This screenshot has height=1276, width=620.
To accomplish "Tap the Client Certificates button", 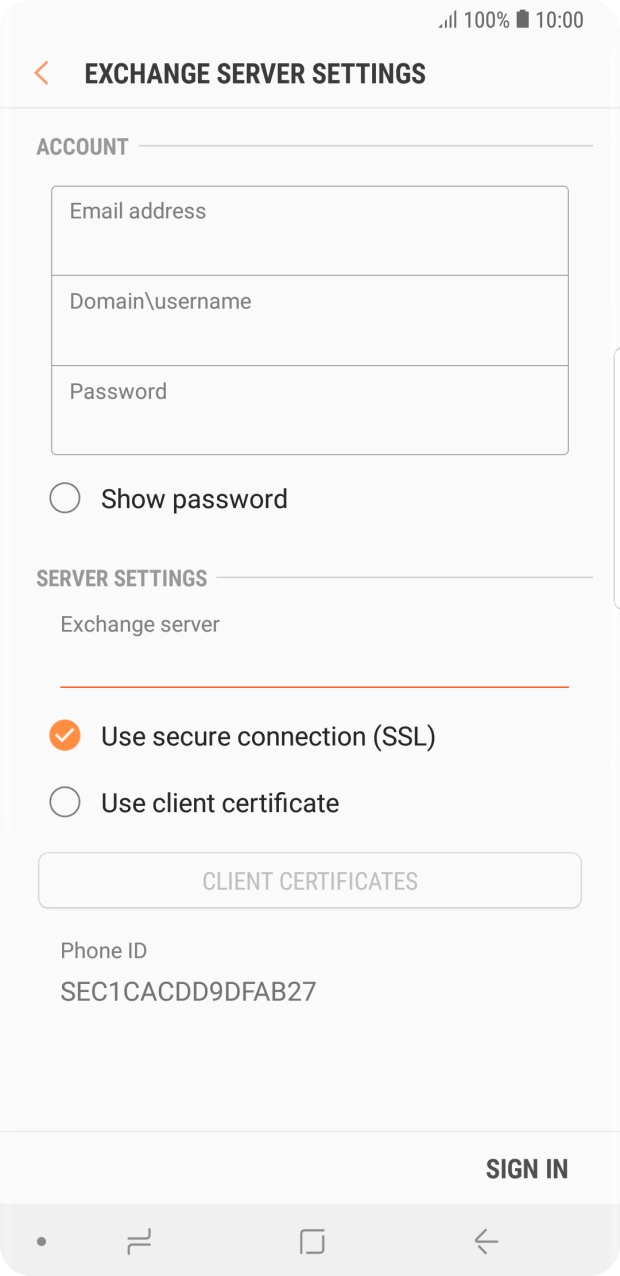I will (x=309, y=880).
